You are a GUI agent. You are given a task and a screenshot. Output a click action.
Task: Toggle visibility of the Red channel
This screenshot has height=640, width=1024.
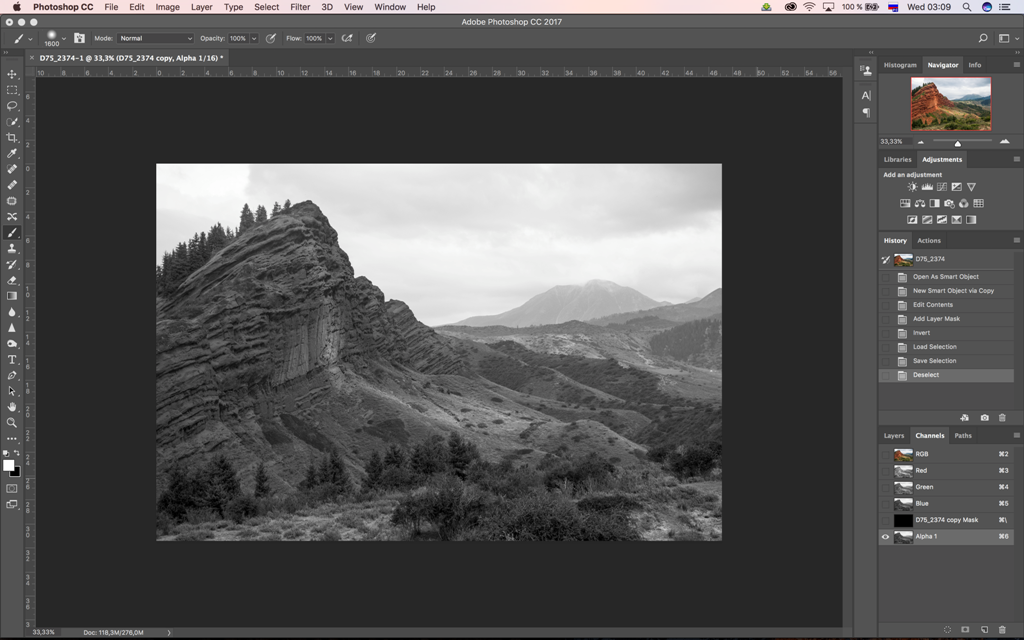click(885, 470)
